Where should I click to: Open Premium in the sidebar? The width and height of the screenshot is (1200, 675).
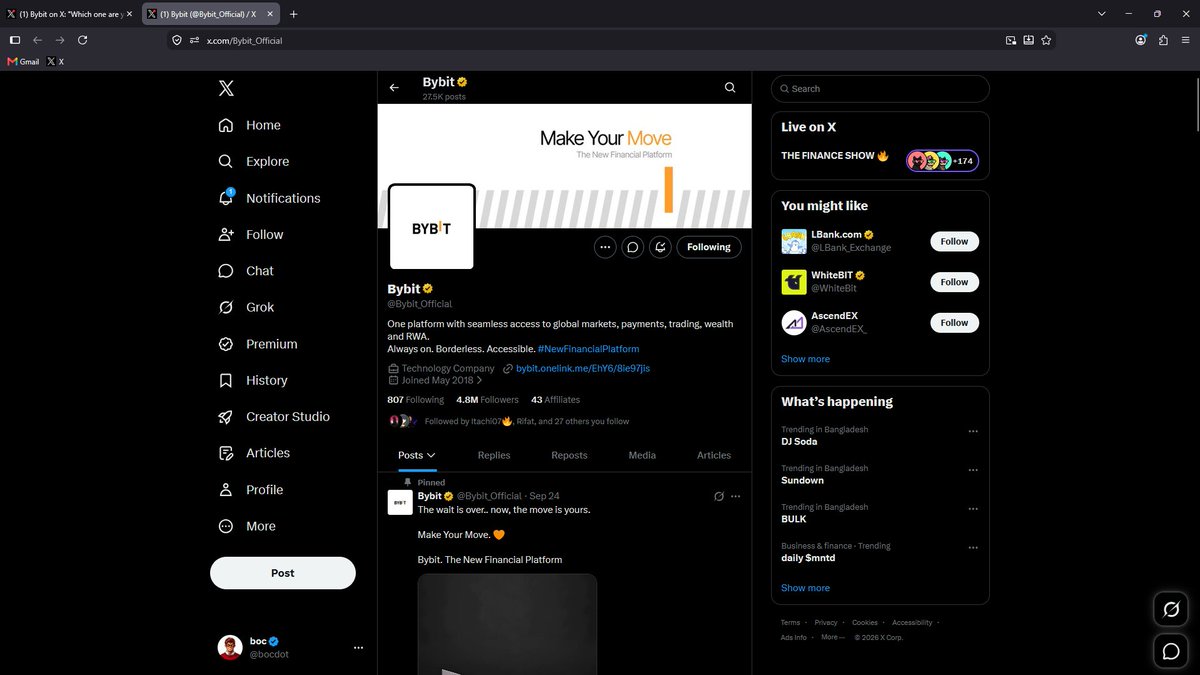coord(258,344)
